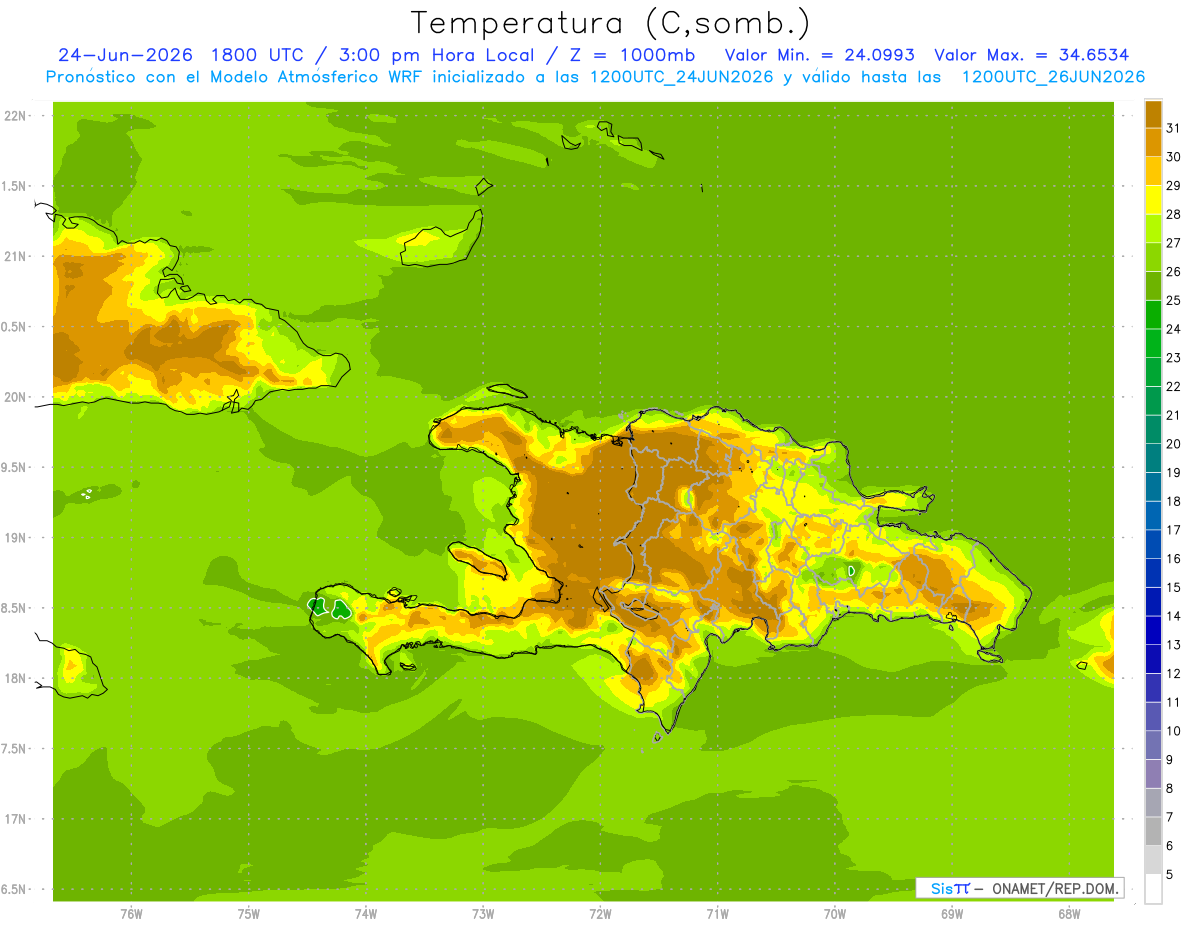Click the "70W" longitude label
Image resolution: width=1200 pixels, height=927 pixels.
click(835, 913)
